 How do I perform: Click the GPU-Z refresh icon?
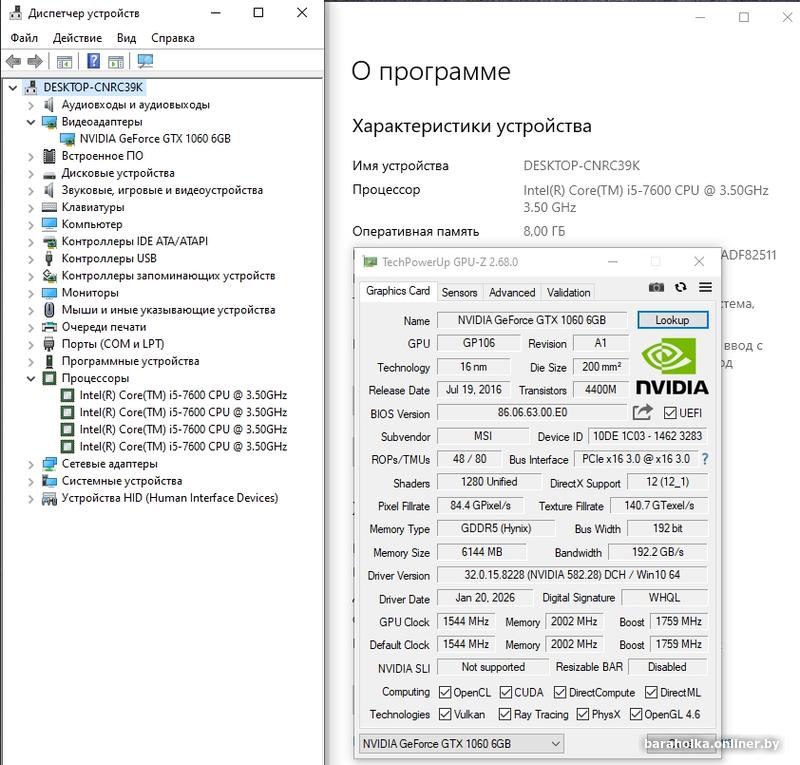[x=681, y=287]
